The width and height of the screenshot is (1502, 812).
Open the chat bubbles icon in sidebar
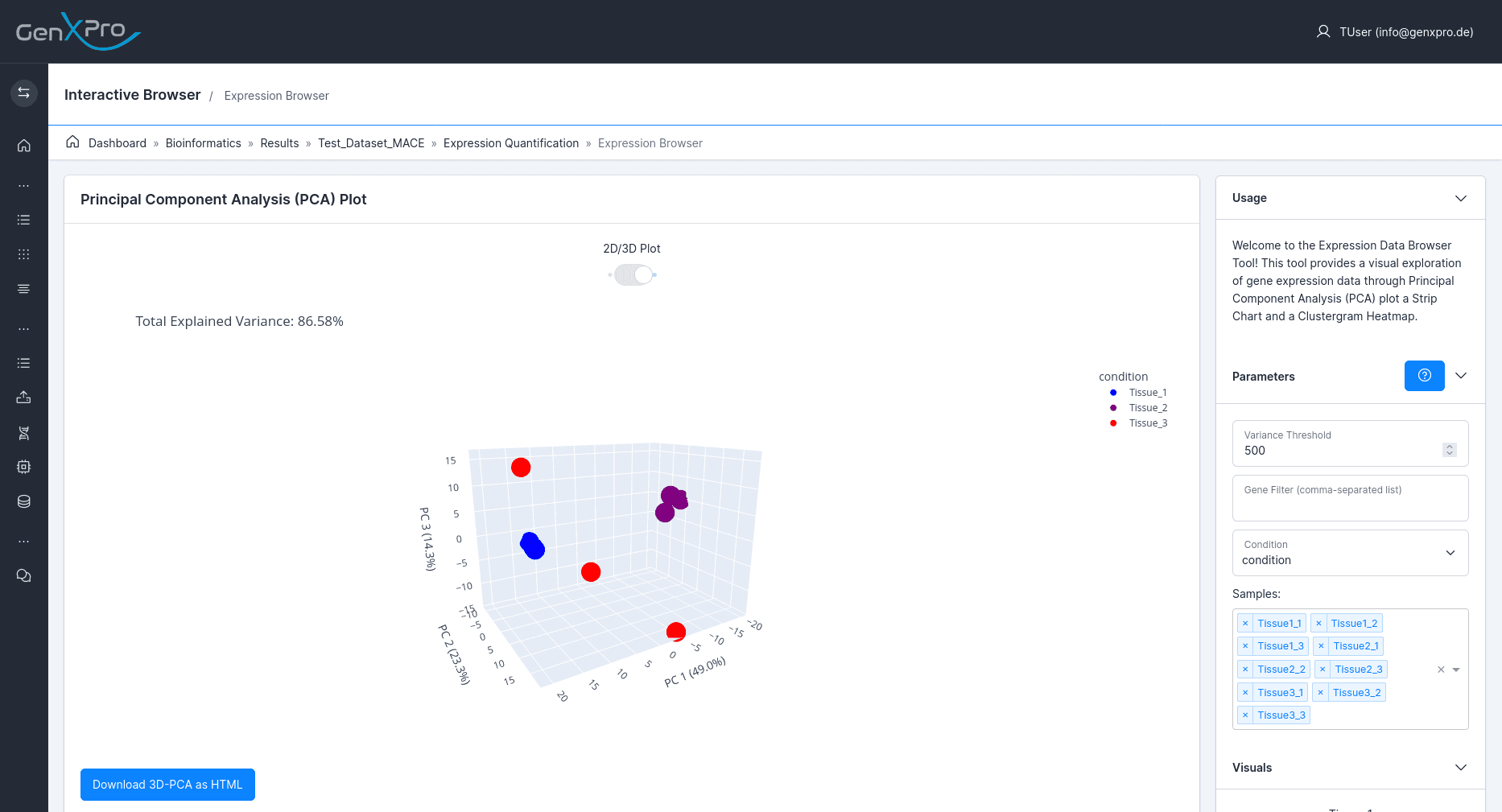tap(24, 575)
